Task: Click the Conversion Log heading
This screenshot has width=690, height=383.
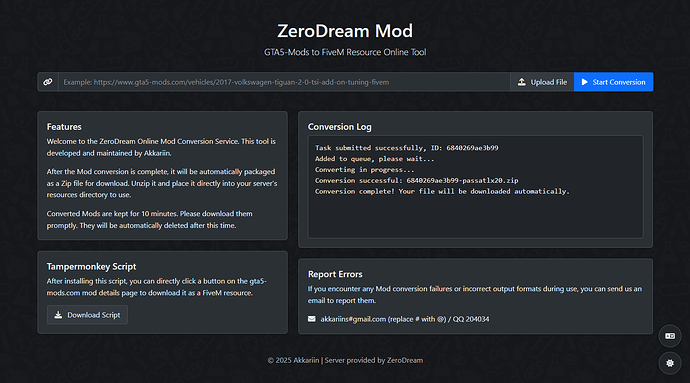Action: click(340, 127)
